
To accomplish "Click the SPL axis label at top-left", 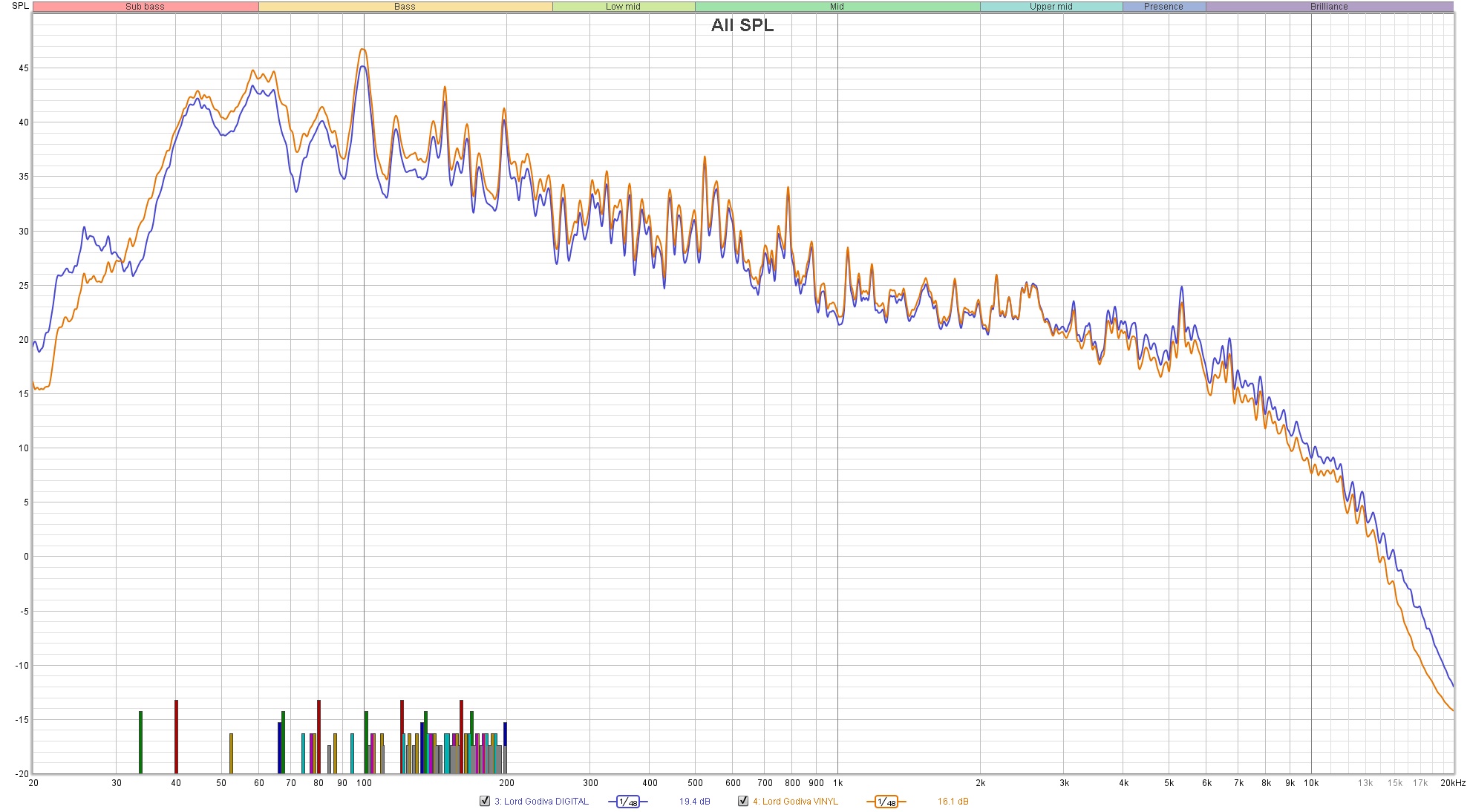I will coord(20,6).
